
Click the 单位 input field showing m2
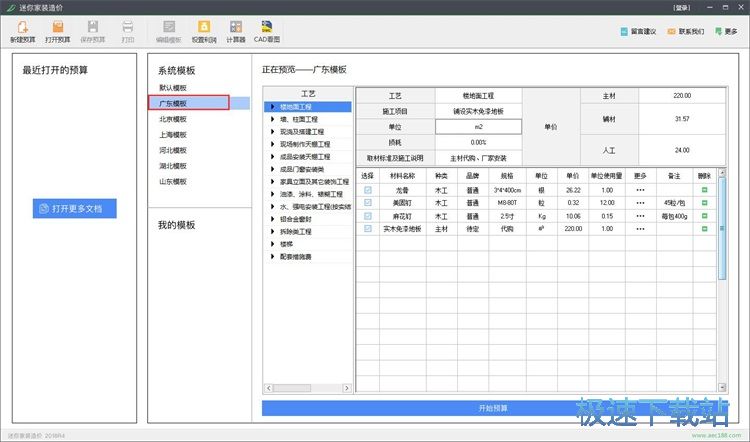click(479, 127)
